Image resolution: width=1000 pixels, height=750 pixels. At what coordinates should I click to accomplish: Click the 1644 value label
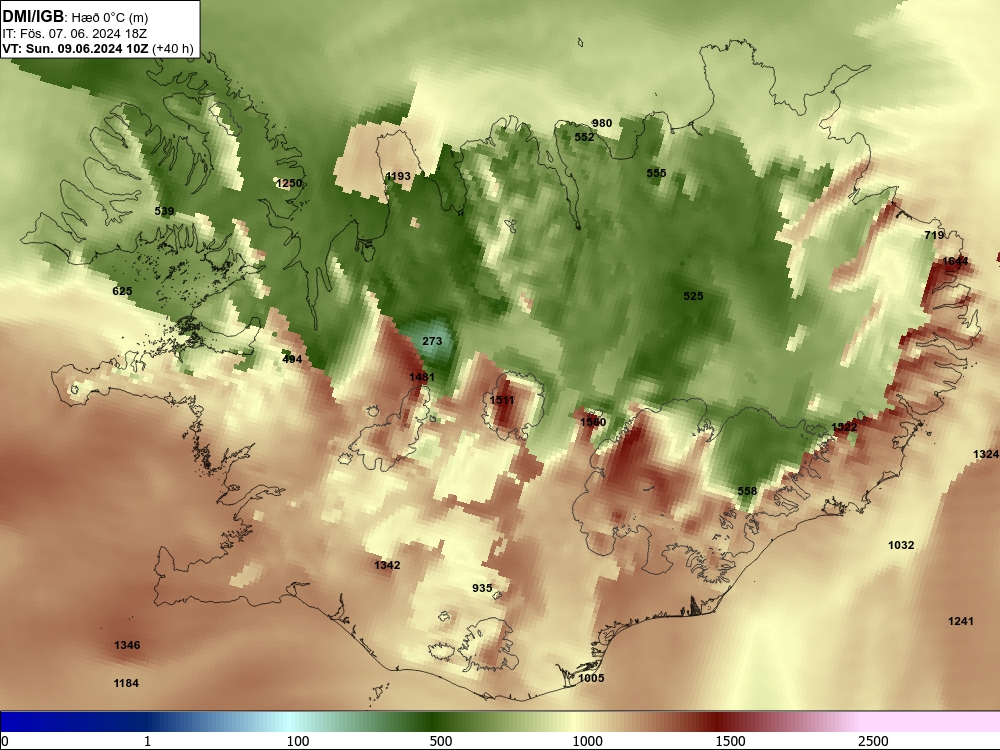(955, 261)
